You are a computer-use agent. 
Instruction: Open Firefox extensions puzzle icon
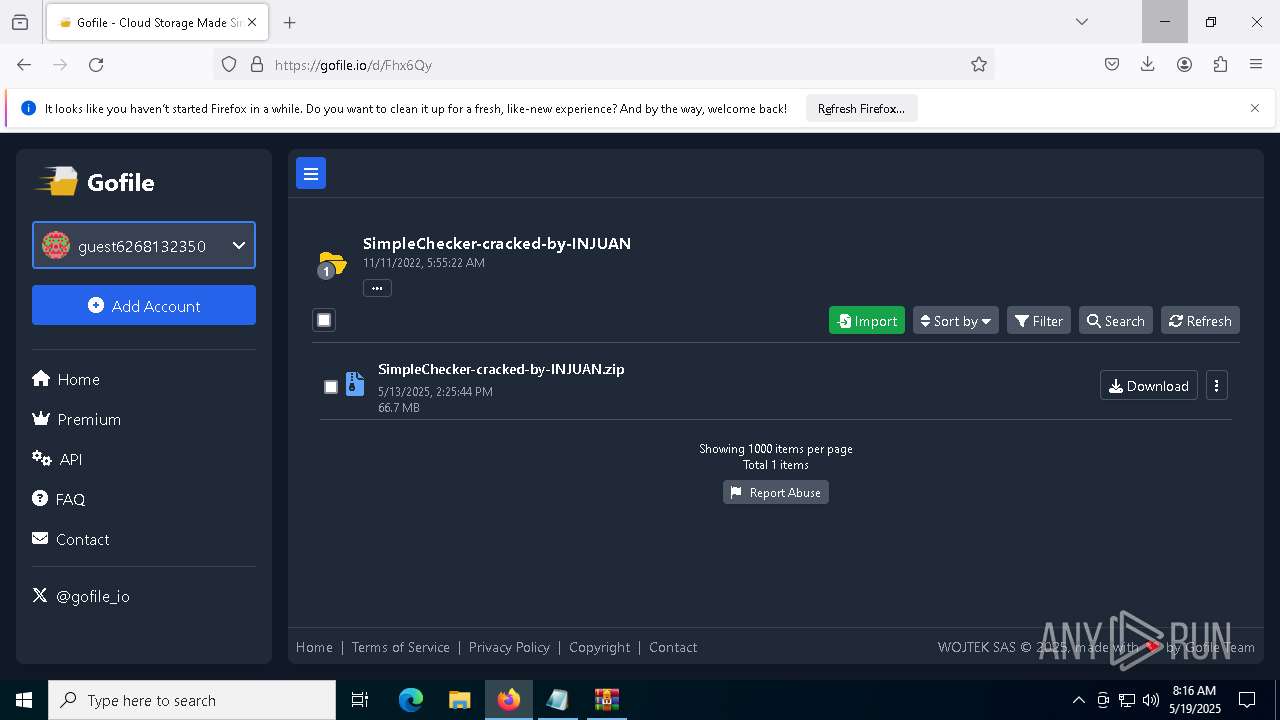[1220, 64]
